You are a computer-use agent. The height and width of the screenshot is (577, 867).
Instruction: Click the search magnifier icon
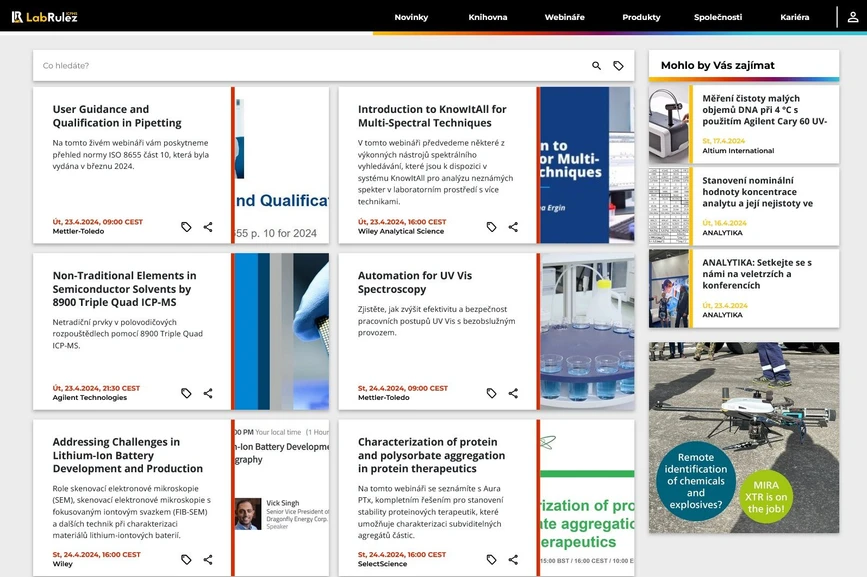pos(596,66)
